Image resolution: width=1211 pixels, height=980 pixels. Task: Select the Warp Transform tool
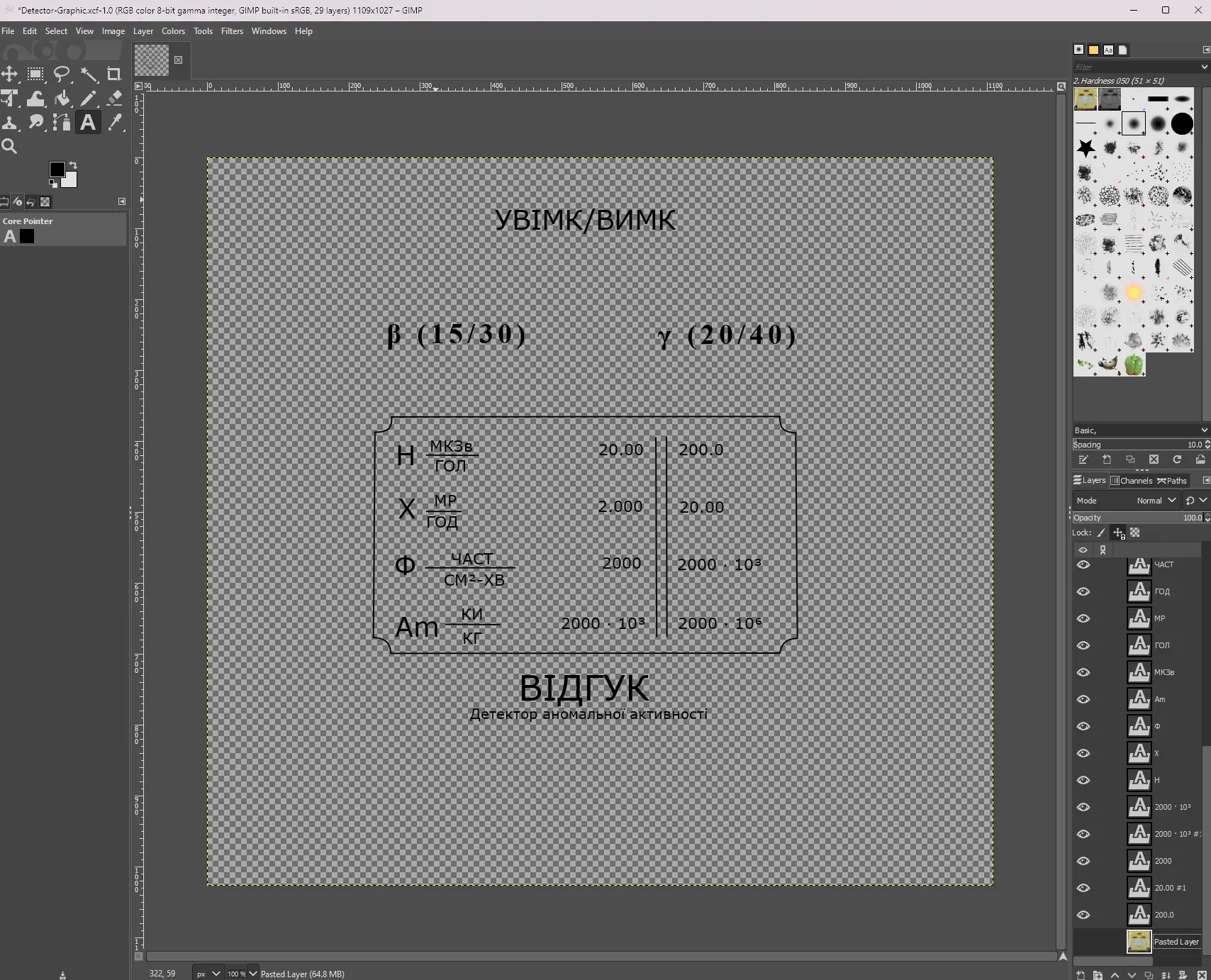click(x=35, y=99)
